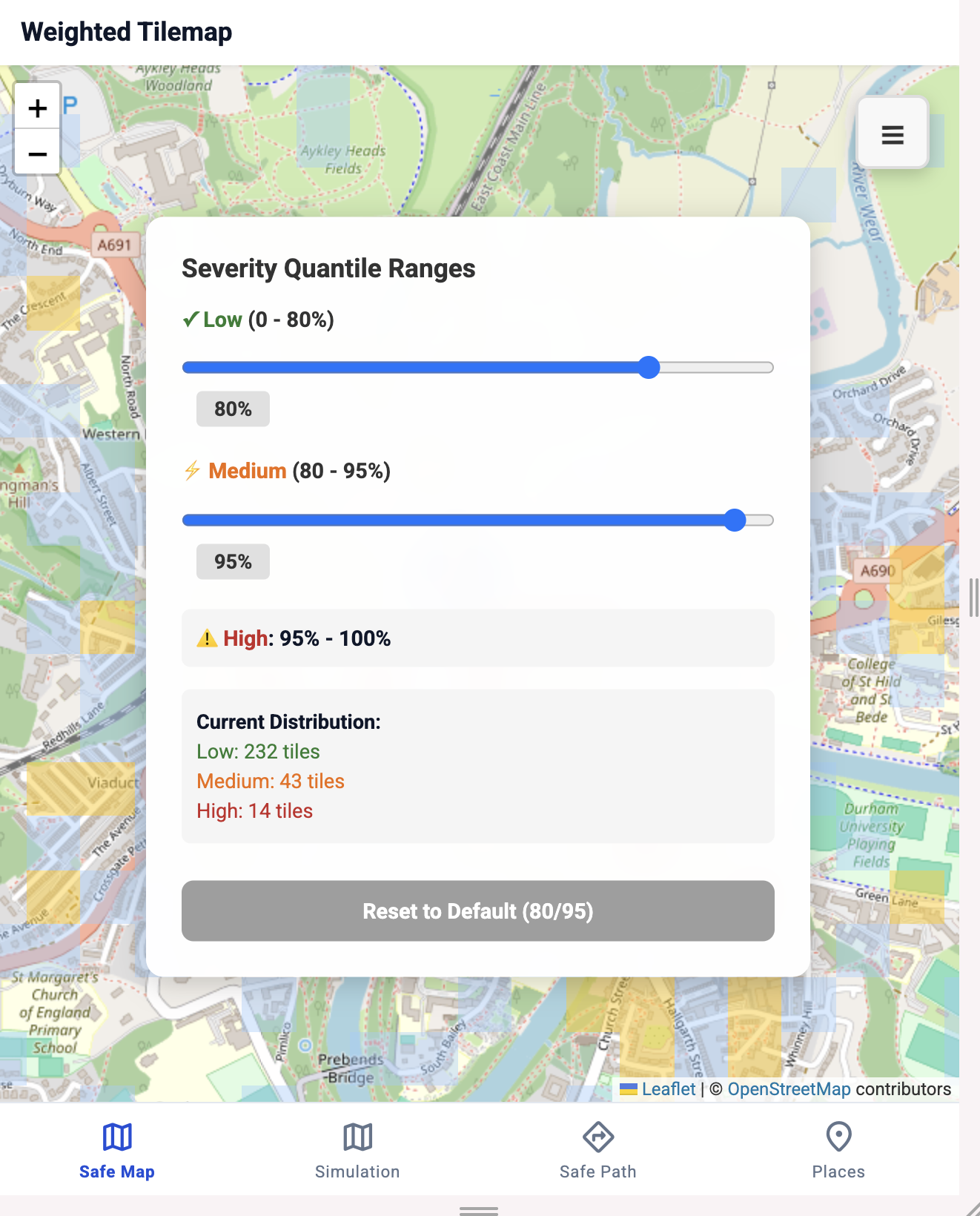Switch to the Simulation tab

pyautogui.click(x=357, y=1171)
